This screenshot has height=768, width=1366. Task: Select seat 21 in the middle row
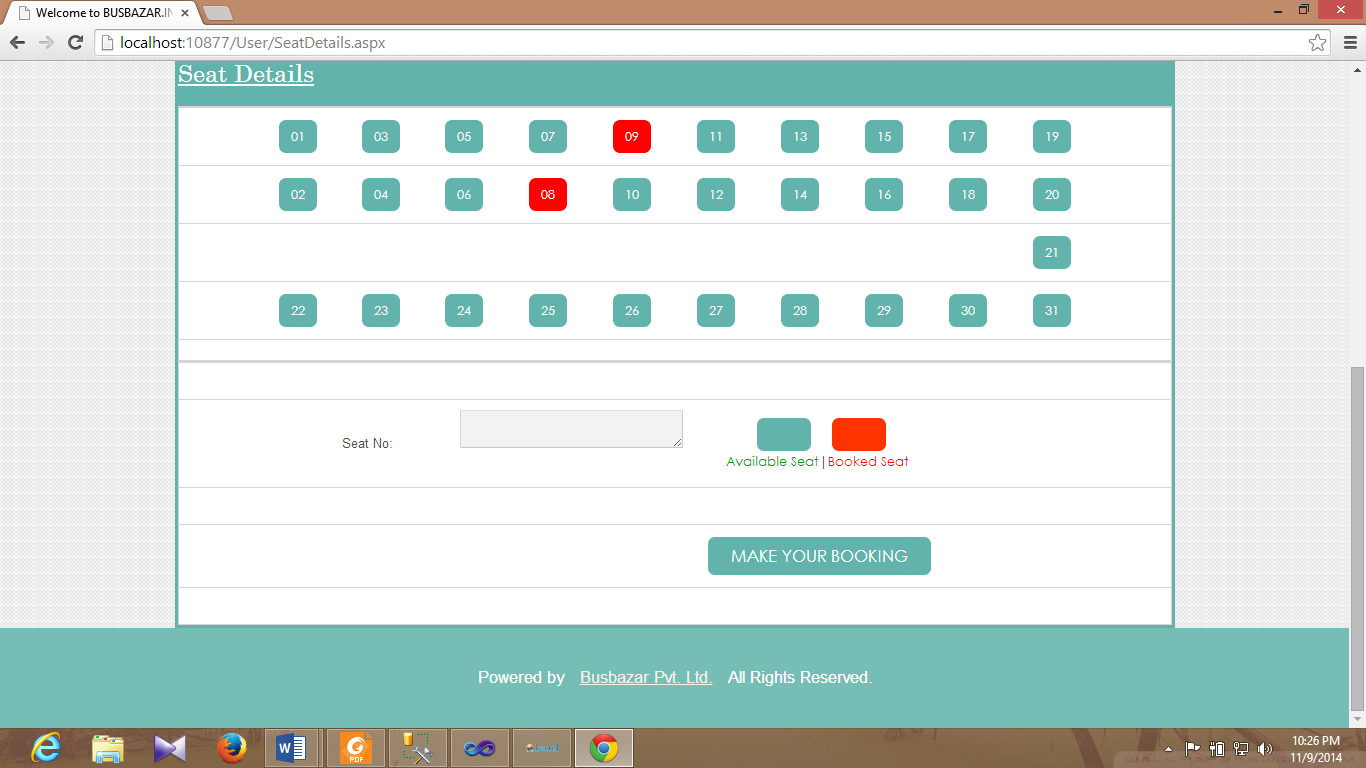(1051, 252)
